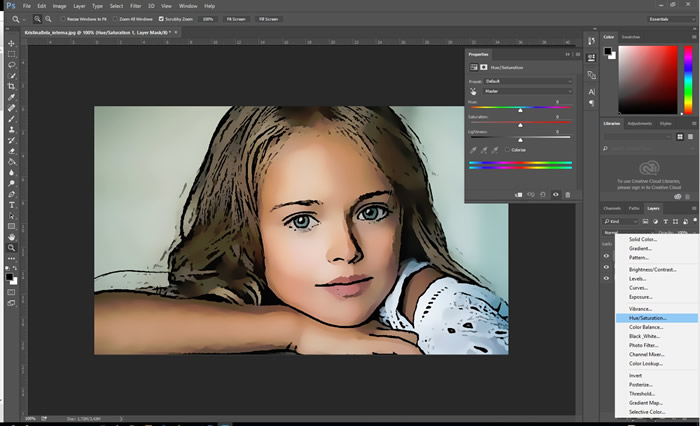Select the Quick Selection tool

tap(12, 75)
